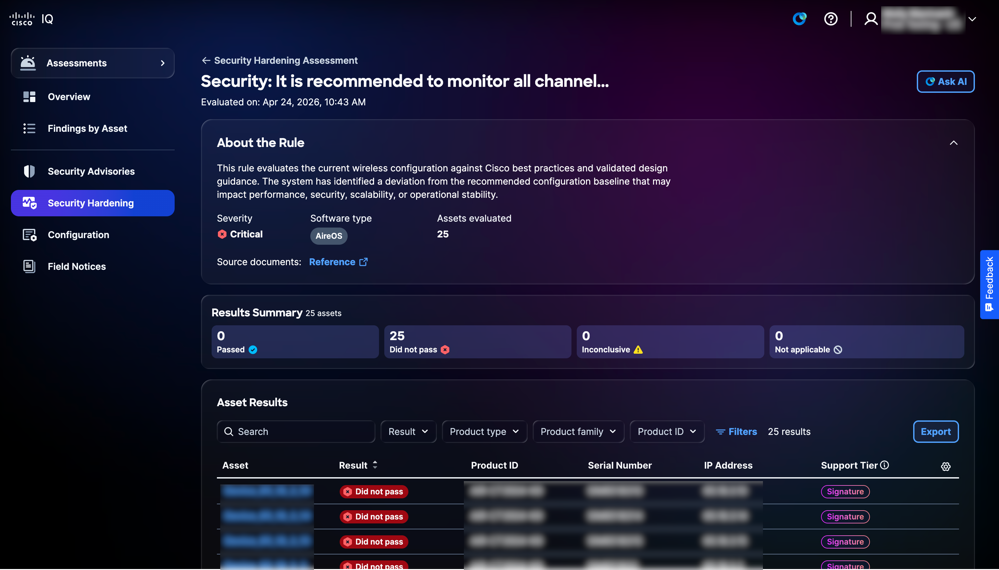Click the Passed checkmark icon
This screenshot has width=999, height=570.
pyautogui.click(x=253, y=350)
